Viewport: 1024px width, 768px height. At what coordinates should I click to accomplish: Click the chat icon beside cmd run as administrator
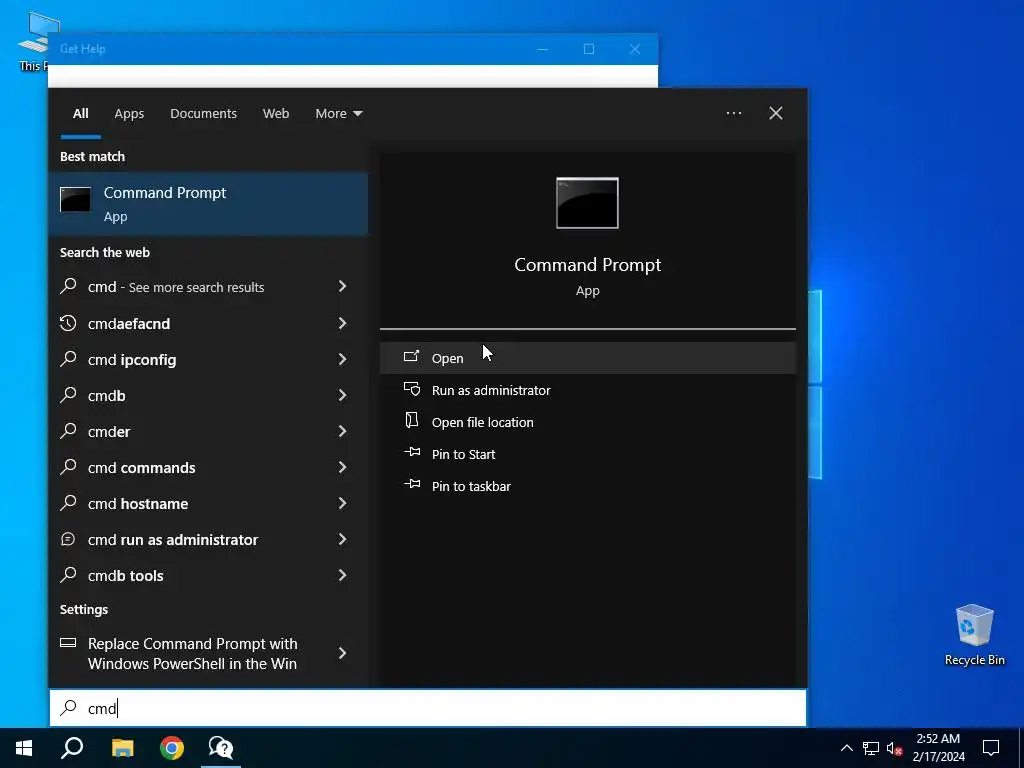tap(68, 539)
